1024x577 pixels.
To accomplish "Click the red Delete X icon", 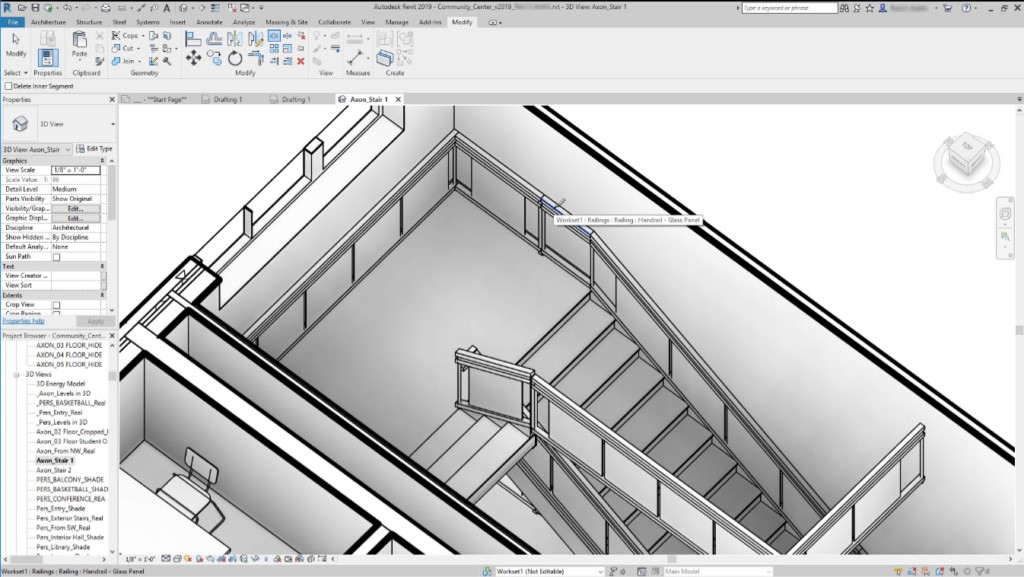I will point(303,61).
